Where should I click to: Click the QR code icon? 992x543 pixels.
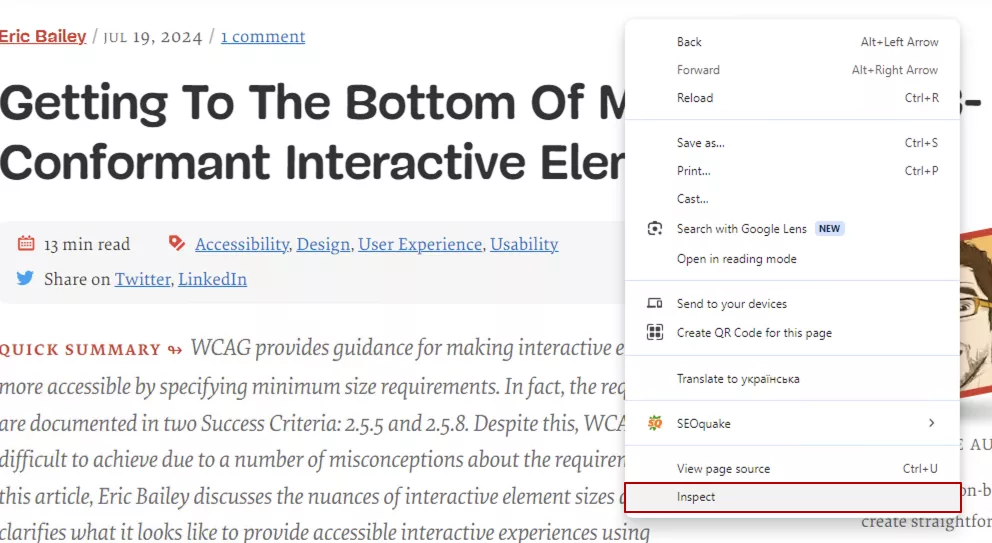tap(655, 332)
